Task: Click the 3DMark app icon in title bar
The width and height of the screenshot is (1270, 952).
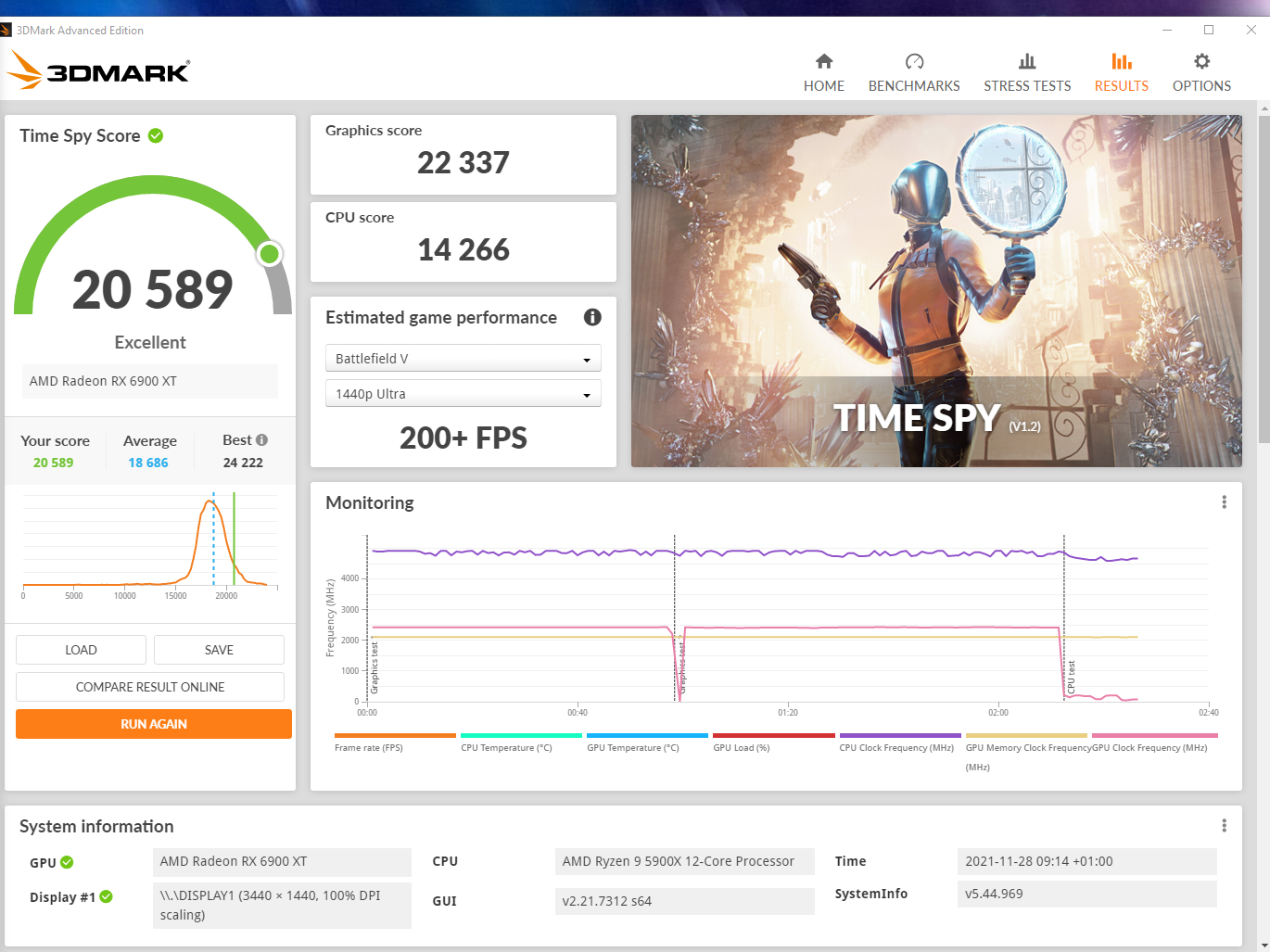Action: (x=6, y=30)
